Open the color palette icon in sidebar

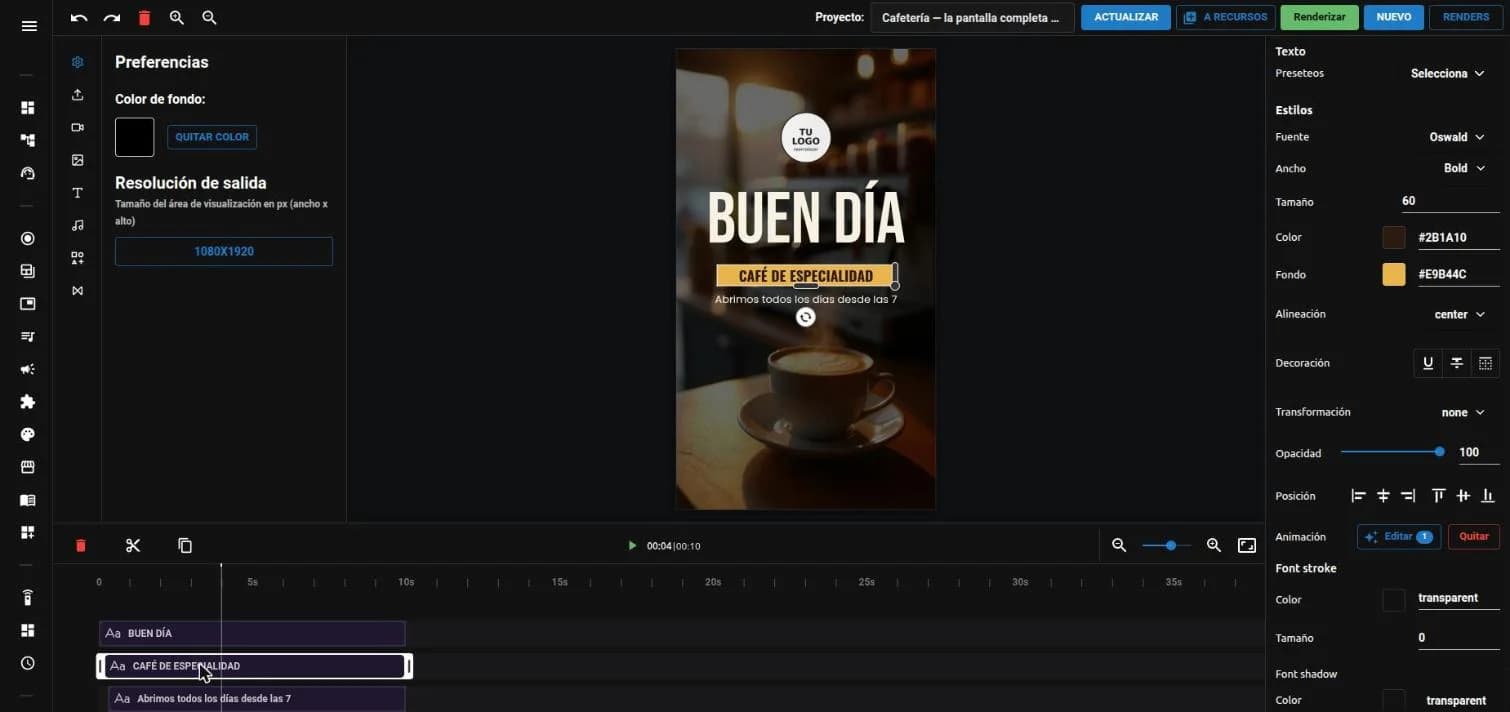pos(28,435)
